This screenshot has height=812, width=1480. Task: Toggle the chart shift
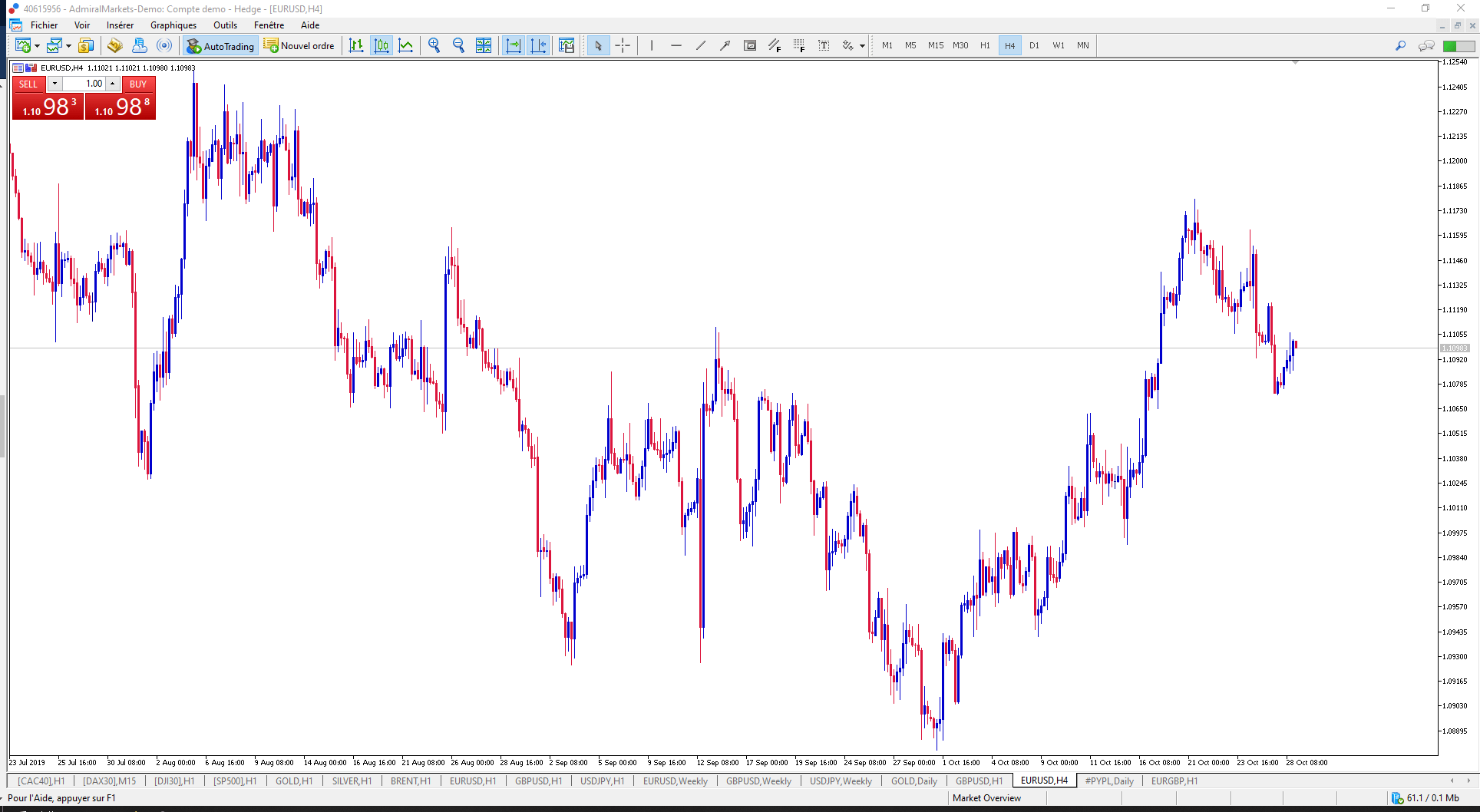coord(538,45)
